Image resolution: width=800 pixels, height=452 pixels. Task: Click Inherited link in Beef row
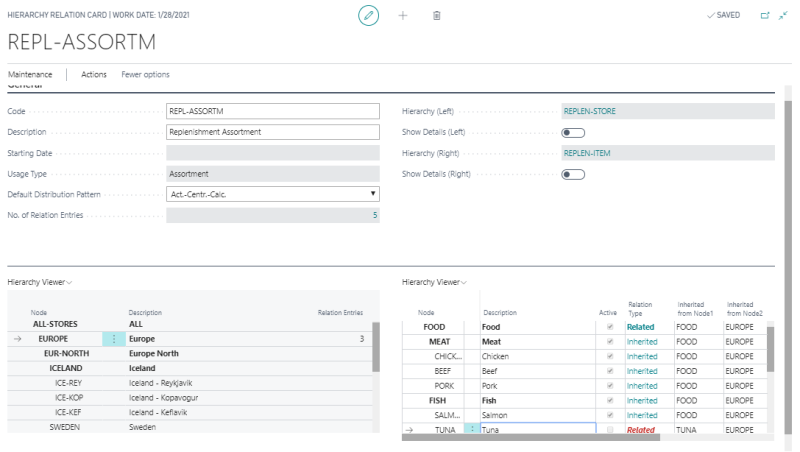642,371
